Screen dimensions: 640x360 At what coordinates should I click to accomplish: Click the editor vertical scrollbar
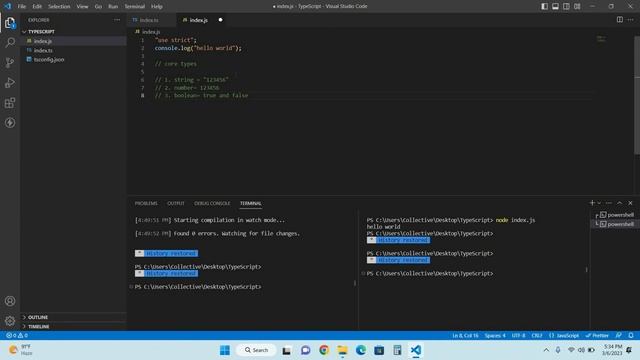point(637,94)
